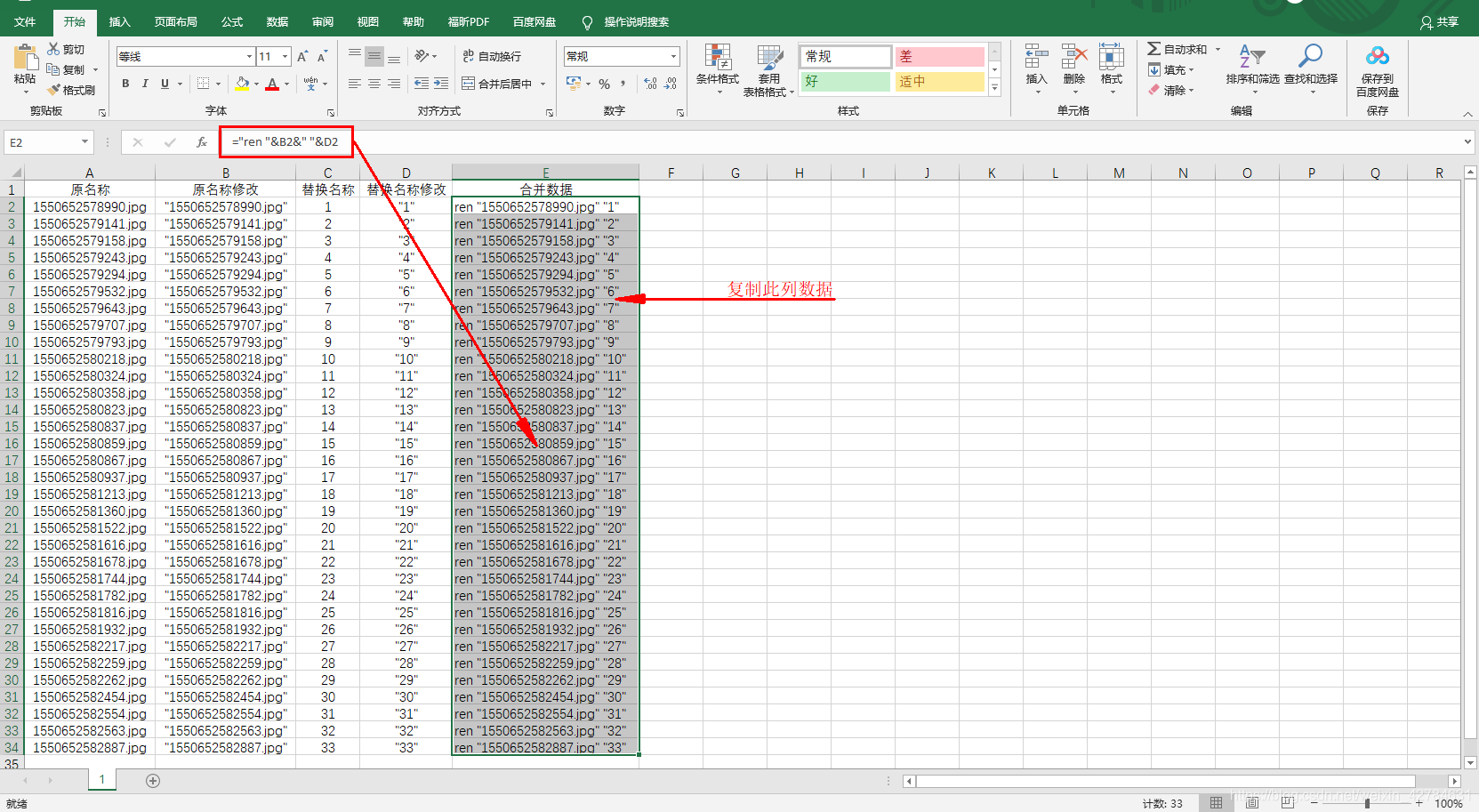Expand the Name Box dropdown for E2

84,142
